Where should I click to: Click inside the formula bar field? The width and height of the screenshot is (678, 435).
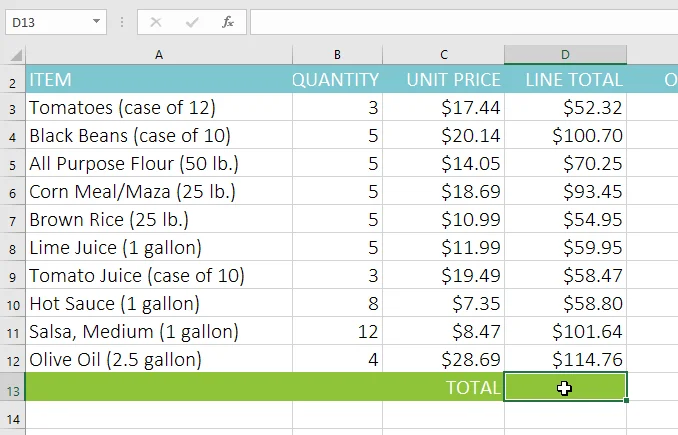click(x=464, y=22)
